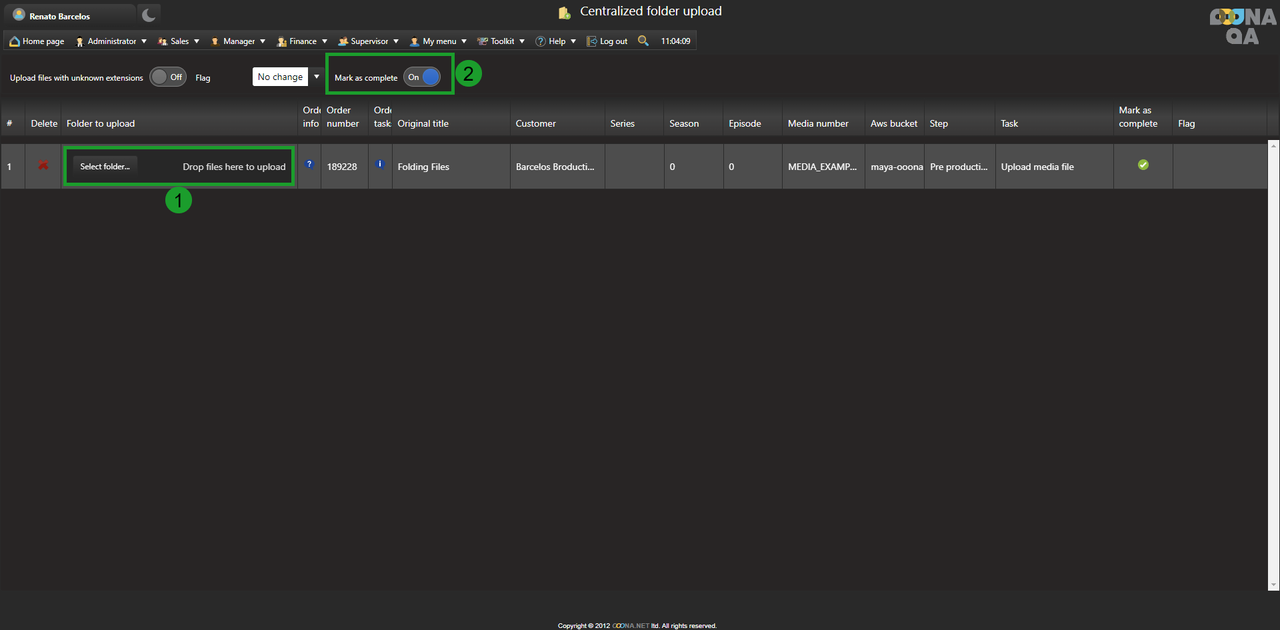Click the Renato Barcelos user avatar icon
Image resolution: width=1280 pixels, height=630 pixels.
click(19, 15)
